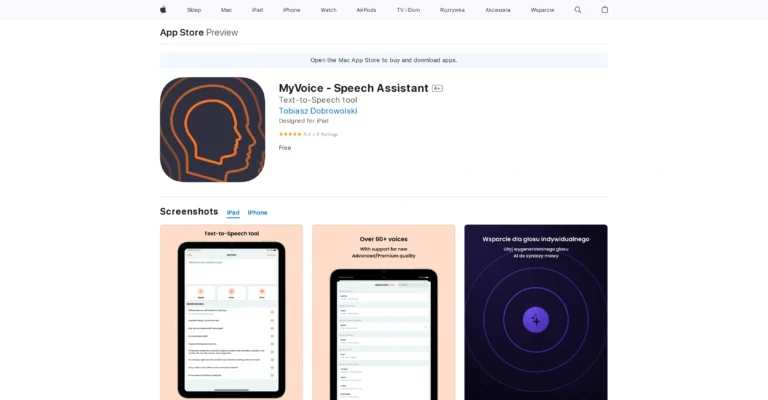Viewport: 768px width, 400px height.
Task: Open Watch menu item
Action: 329,10
